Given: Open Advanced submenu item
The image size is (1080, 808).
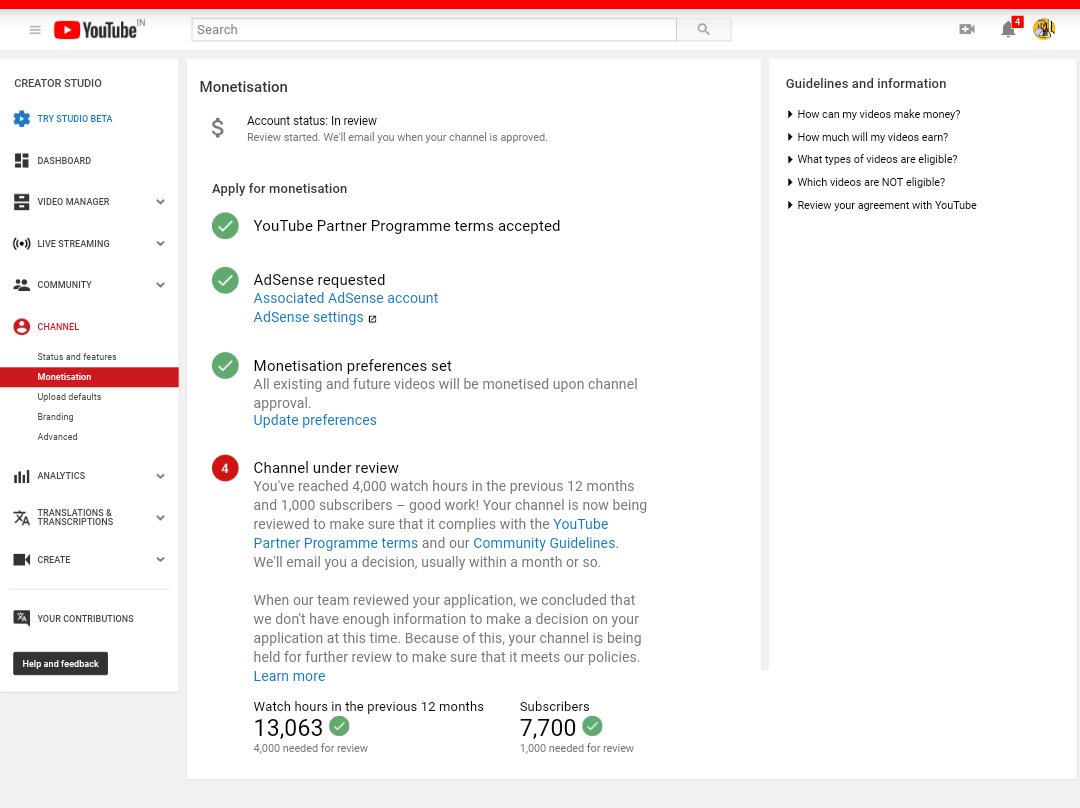Looking at the screenshot, I should [x=57, y=437].
